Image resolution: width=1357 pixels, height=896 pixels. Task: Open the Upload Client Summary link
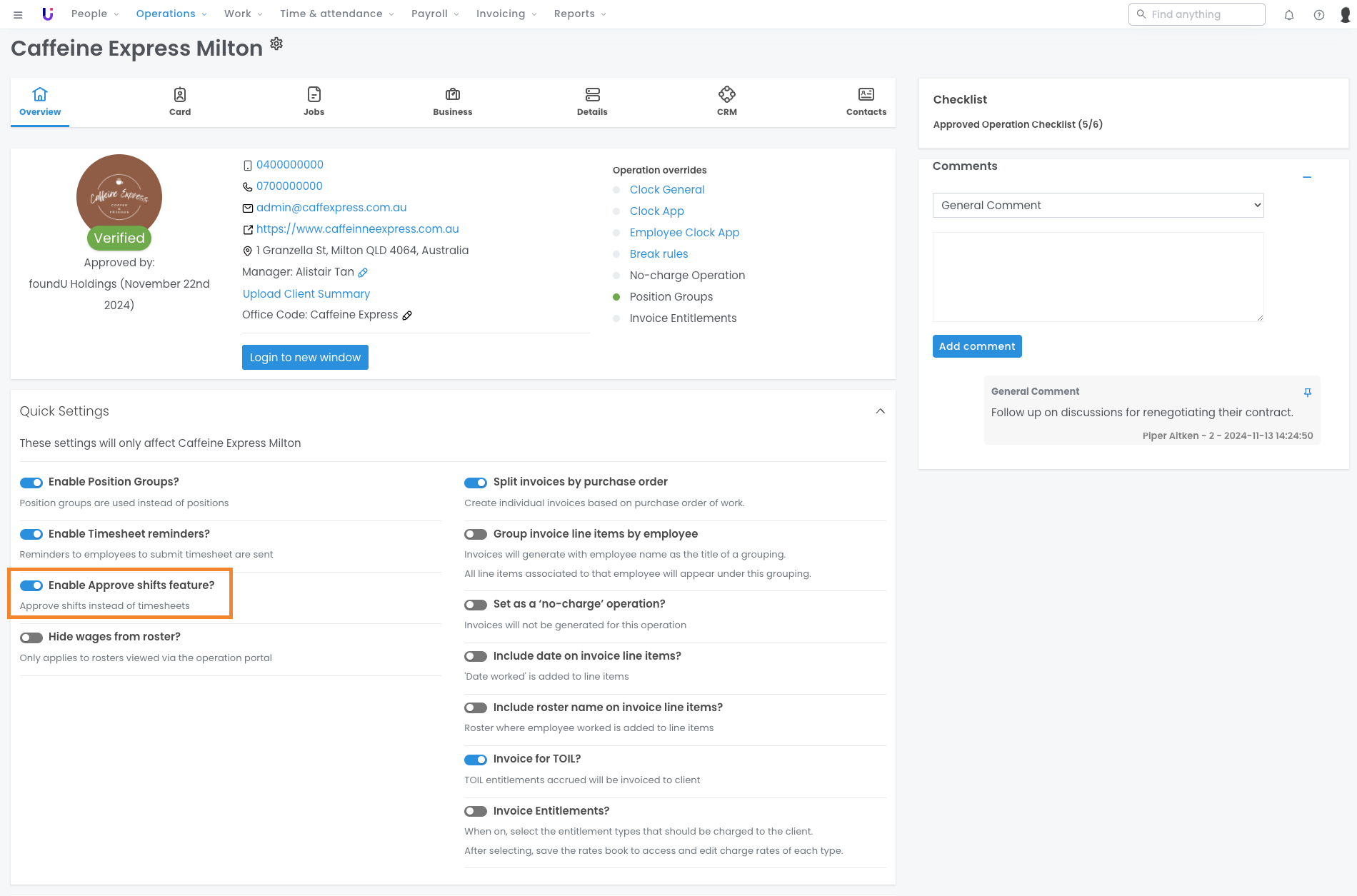pyautogui.click(x=306, y=293)
